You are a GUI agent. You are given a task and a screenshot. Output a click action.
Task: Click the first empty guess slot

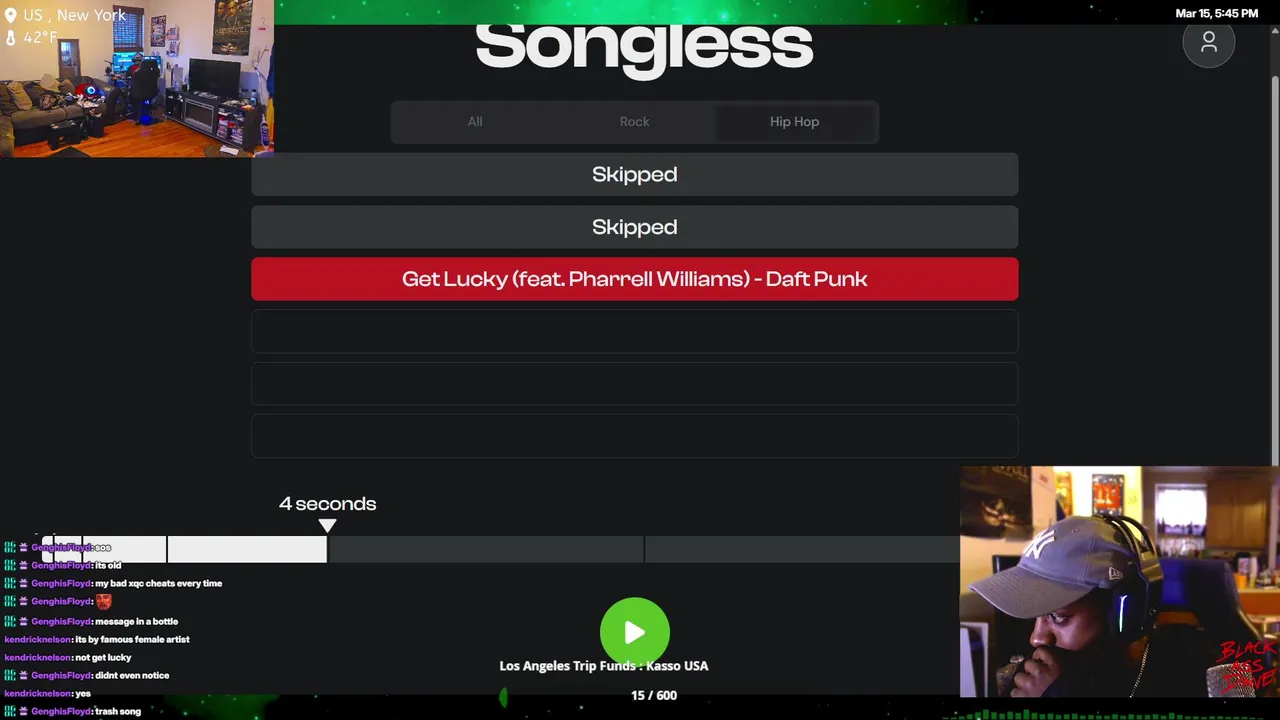635,331
